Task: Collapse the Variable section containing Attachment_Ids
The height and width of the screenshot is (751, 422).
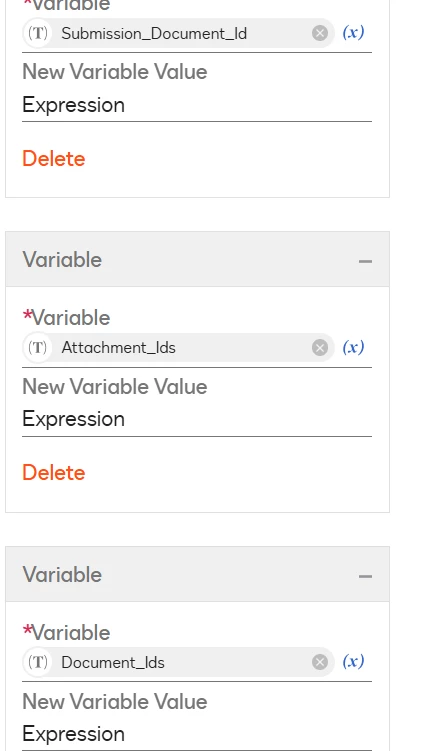Action: [365, 261]
